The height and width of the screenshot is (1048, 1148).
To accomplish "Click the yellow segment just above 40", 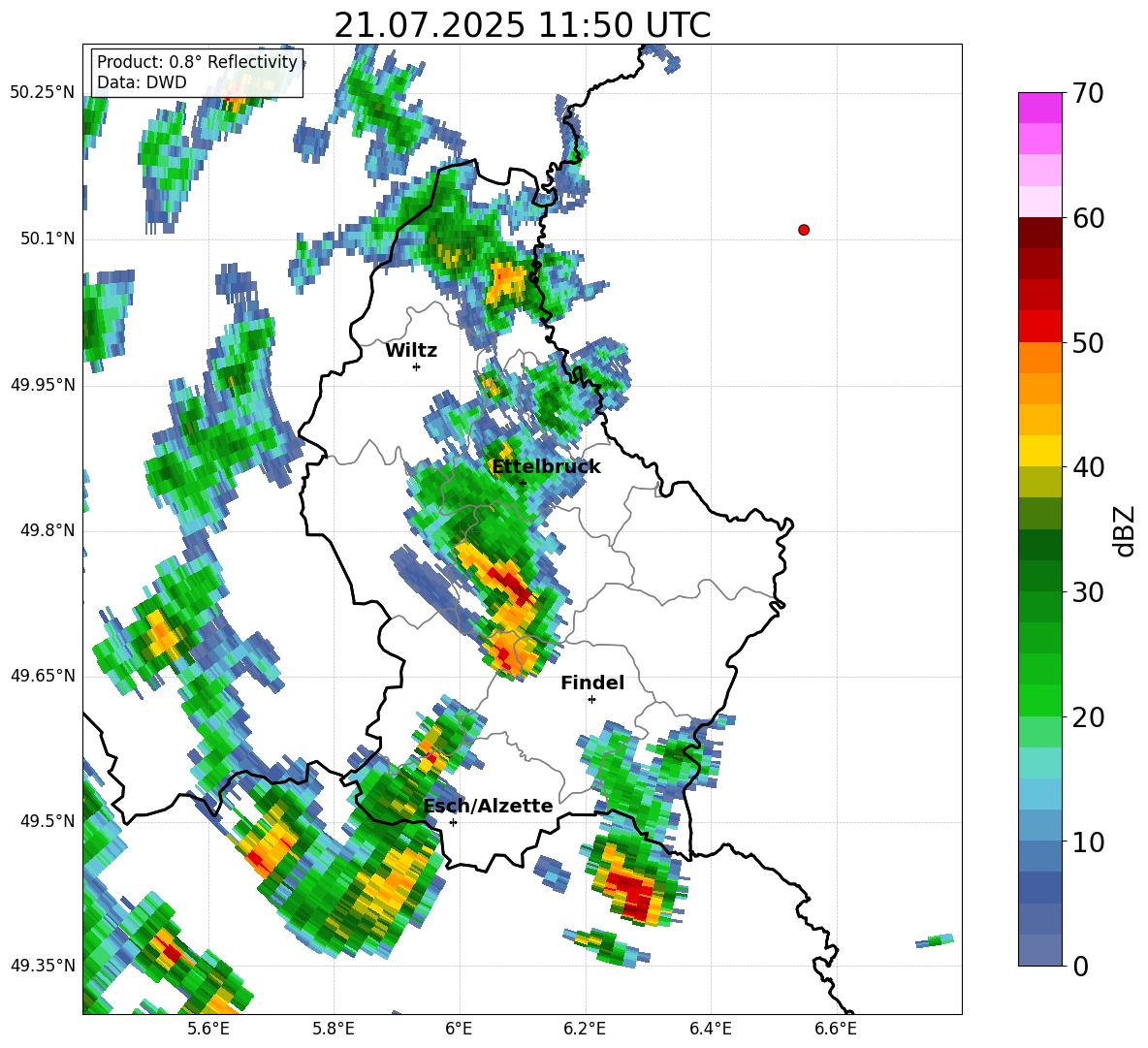I will (x=1039, y=451).
